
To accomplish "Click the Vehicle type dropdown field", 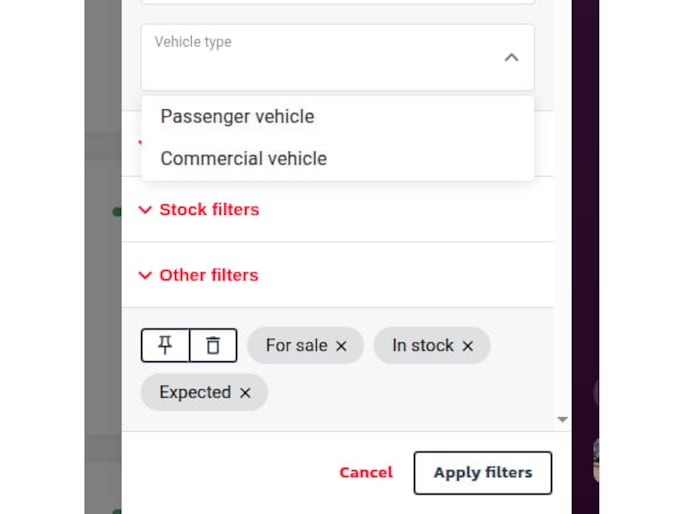I will coord(320,58).
